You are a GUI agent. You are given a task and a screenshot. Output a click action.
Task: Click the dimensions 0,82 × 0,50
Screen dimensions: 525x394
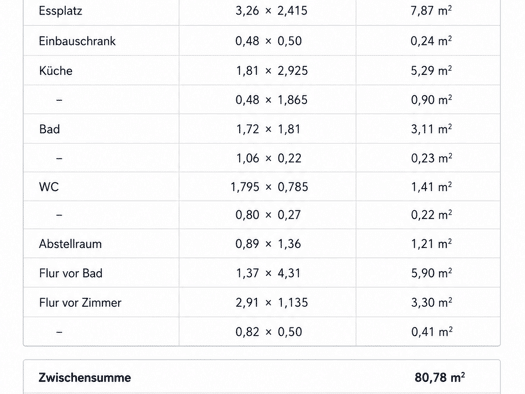269,332
